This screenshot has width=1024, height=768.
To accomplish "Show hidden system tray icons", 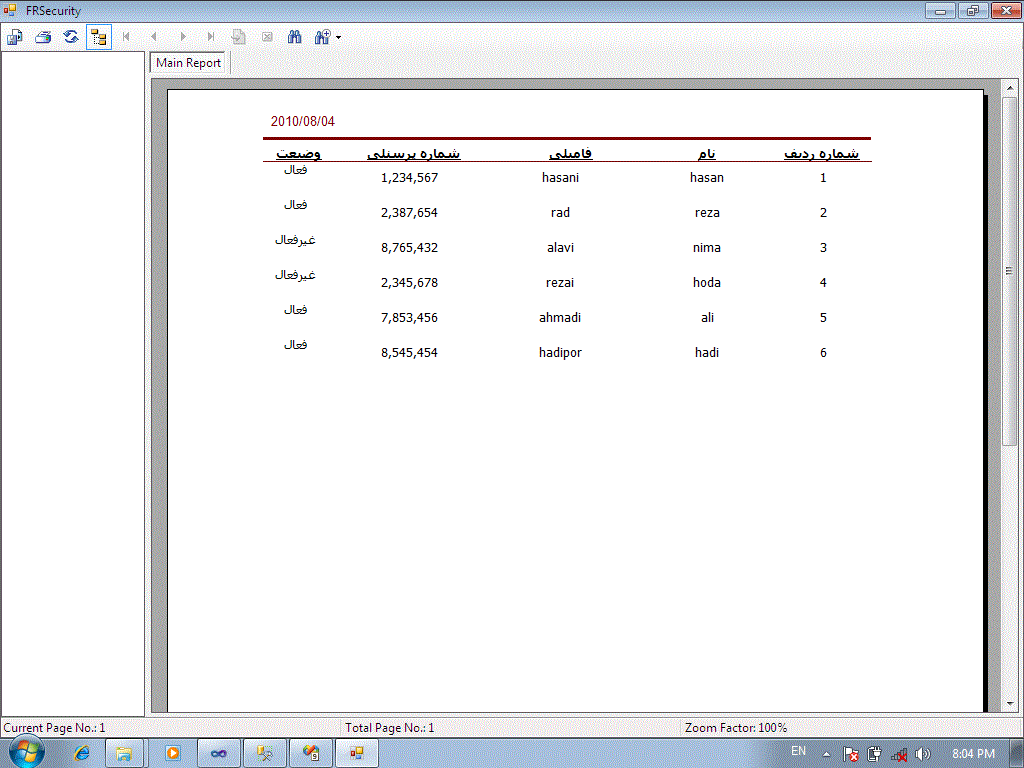I will click(826, 753).
